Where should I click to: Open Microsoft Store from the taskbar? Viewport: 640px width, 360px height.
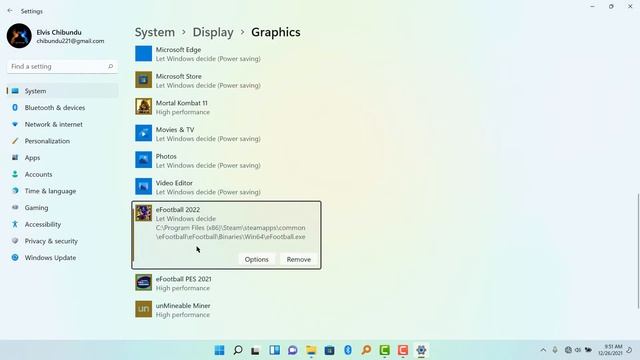[329, 350]
